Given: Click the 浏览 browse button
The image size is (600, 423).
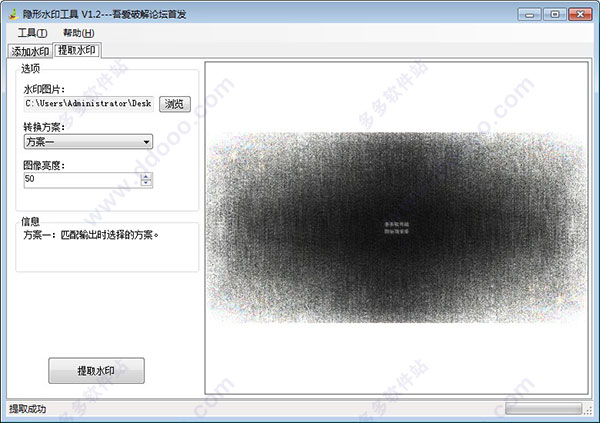Looking at the screenshot, I should point(174,104).
